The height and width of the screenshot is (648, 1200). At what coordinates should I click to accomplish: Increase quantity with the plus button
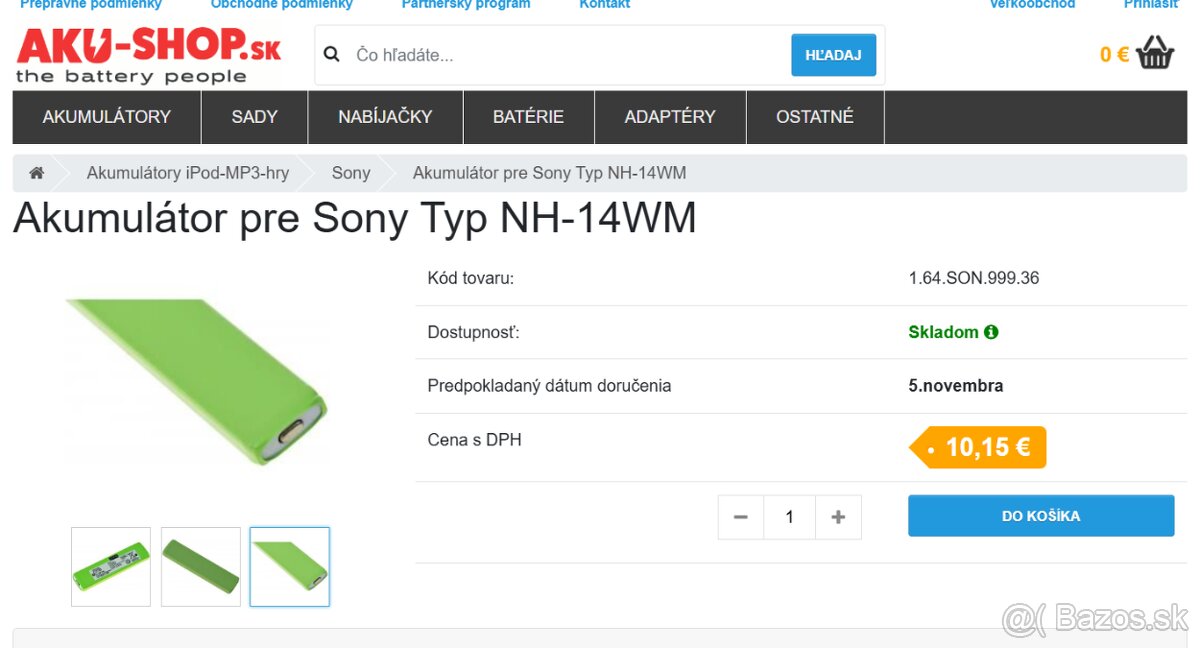tap(838, 517)
